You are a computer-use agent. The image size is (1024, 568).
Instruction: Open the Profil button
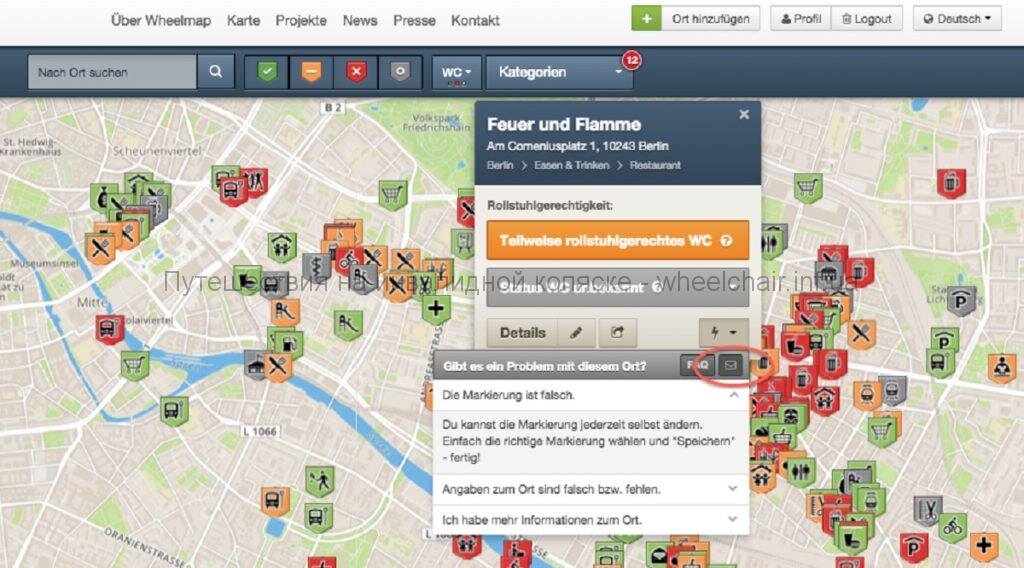pyautogui.click(x=801, y=19)
